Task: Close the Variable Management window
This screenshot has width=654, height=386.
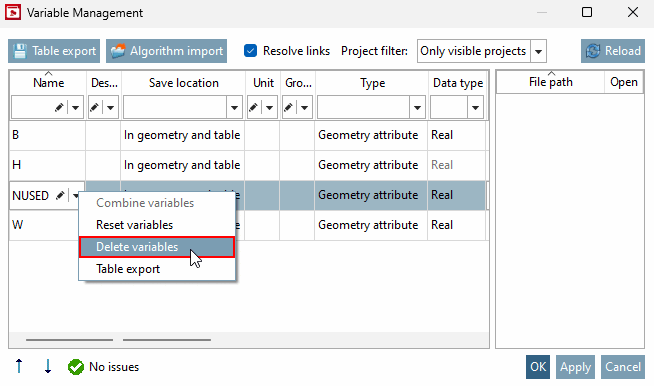Action: 633,12
